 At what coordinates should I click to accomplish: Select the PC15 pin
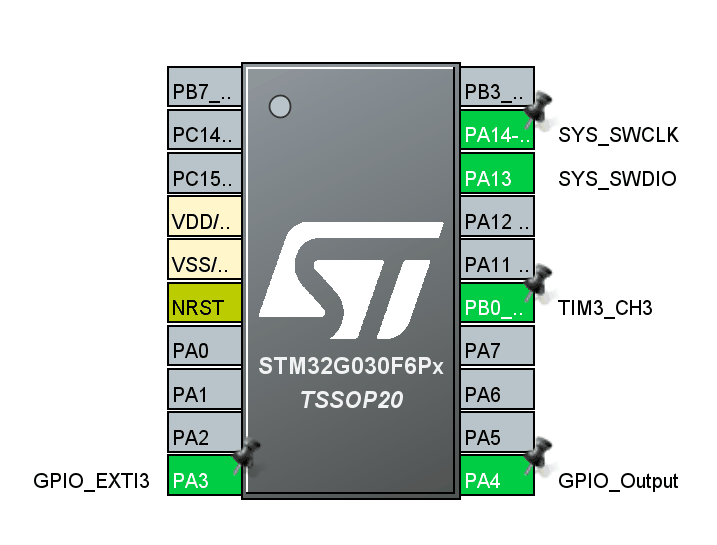click(x=204, y=173)
